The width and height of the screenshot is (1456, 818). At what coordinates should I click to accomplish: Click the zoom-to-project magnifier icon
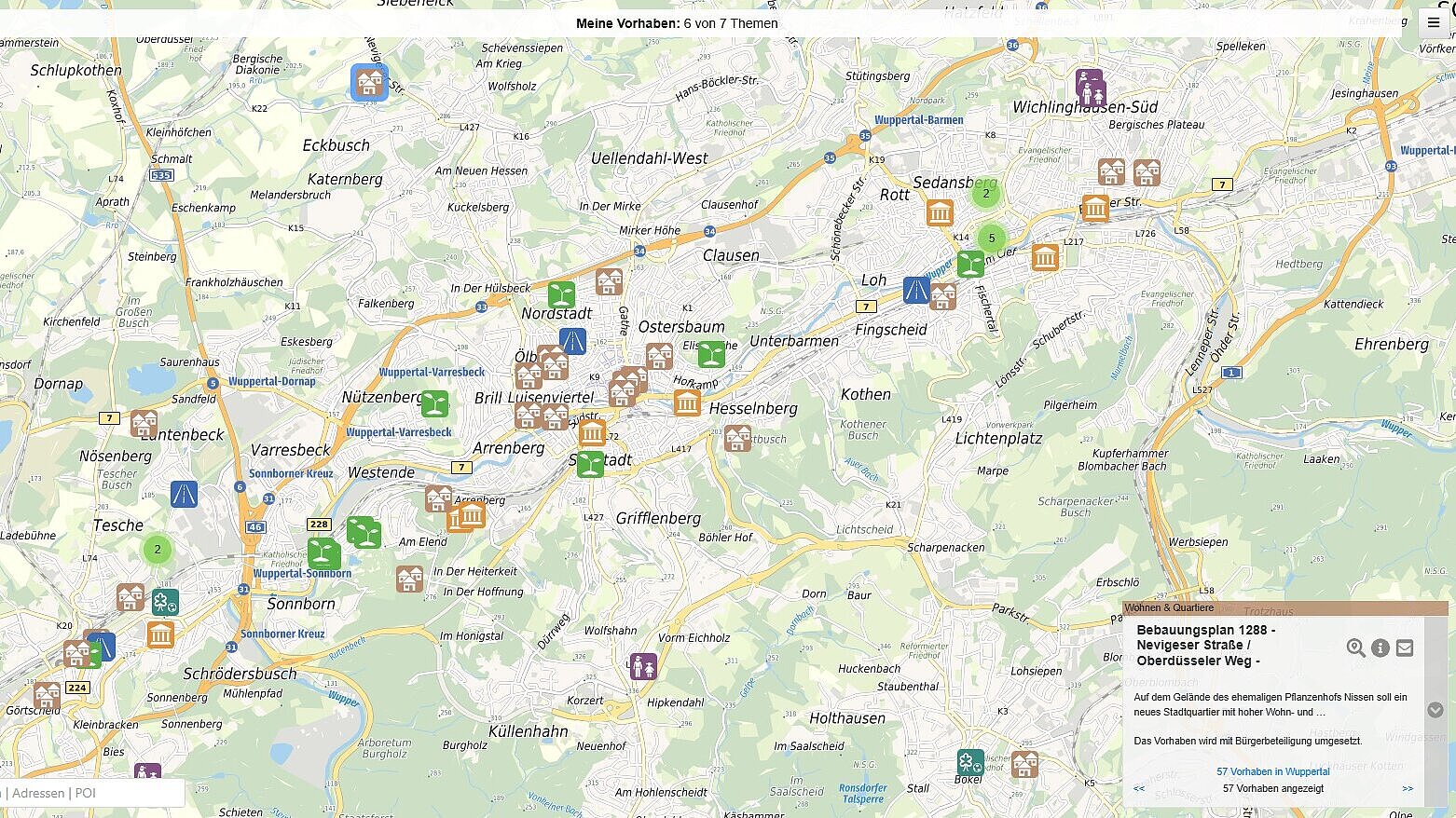tap(1355, 648)
